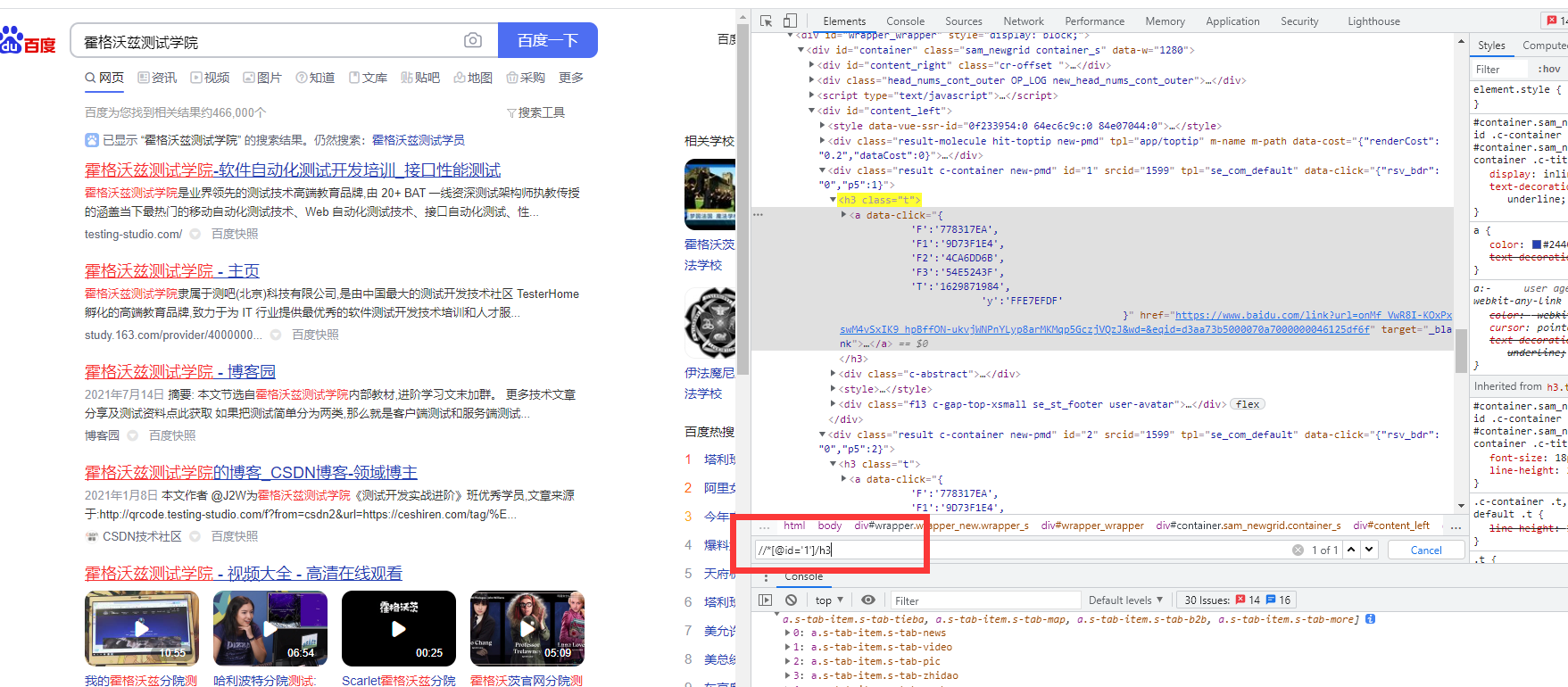Expand console entry 0: s-tab-news
The width and height of the screenshot is (1568, 687).
(x=787, y=633)
